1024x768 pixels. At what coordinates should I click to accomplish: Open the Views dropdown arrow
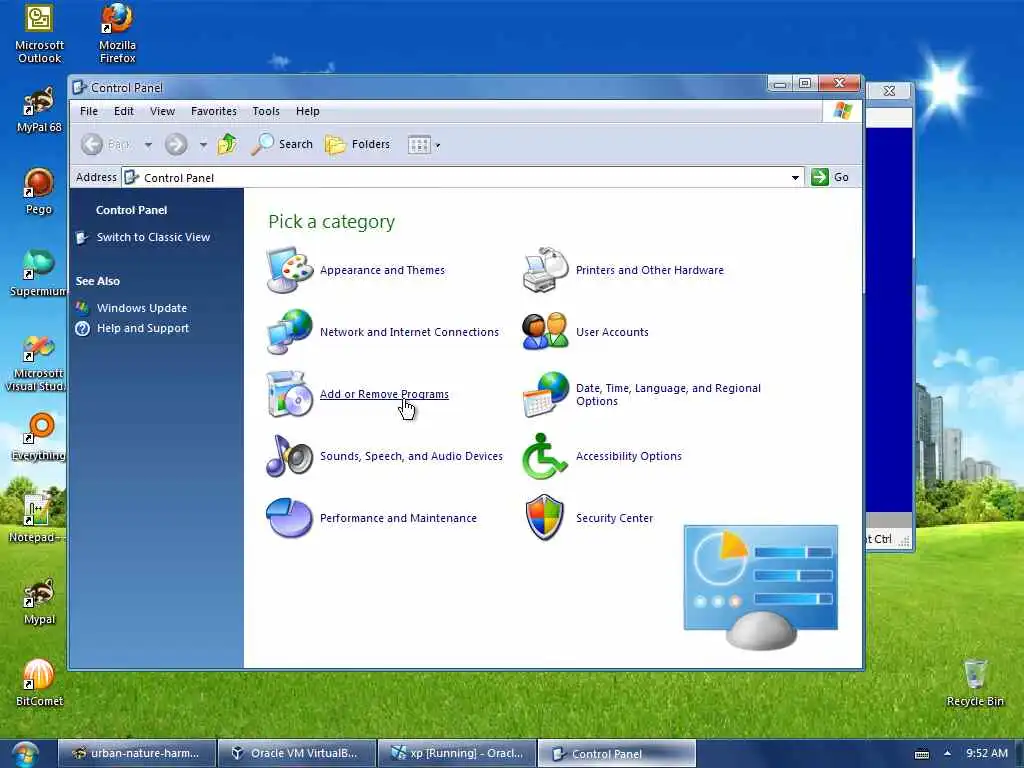point(438,145)
